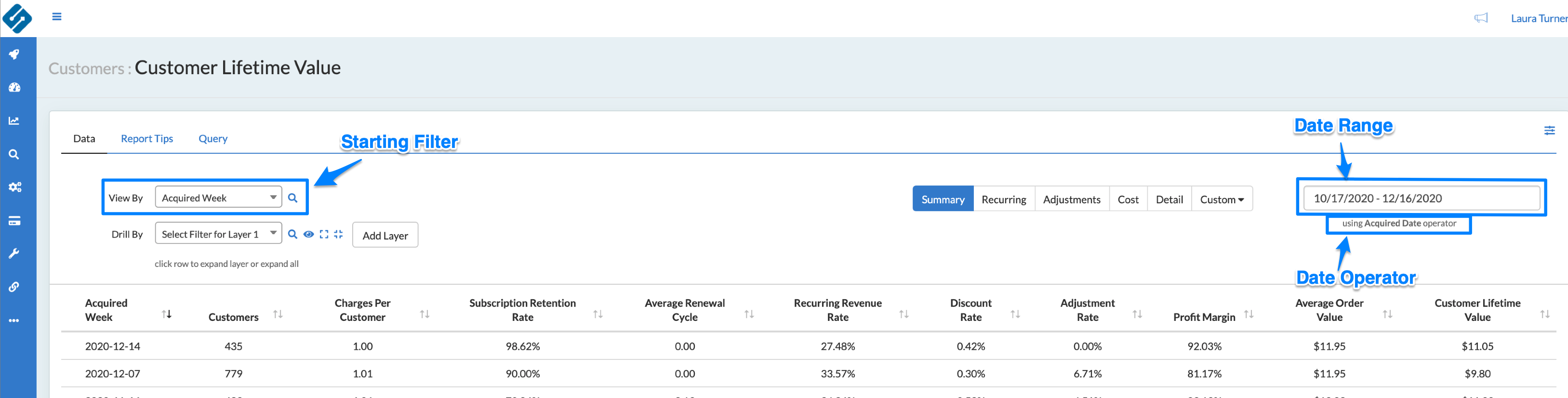Open the credit card sidebar icon
Image resolution: width=1568 pixels, height=398 pixels.
[x=14, y=220]
